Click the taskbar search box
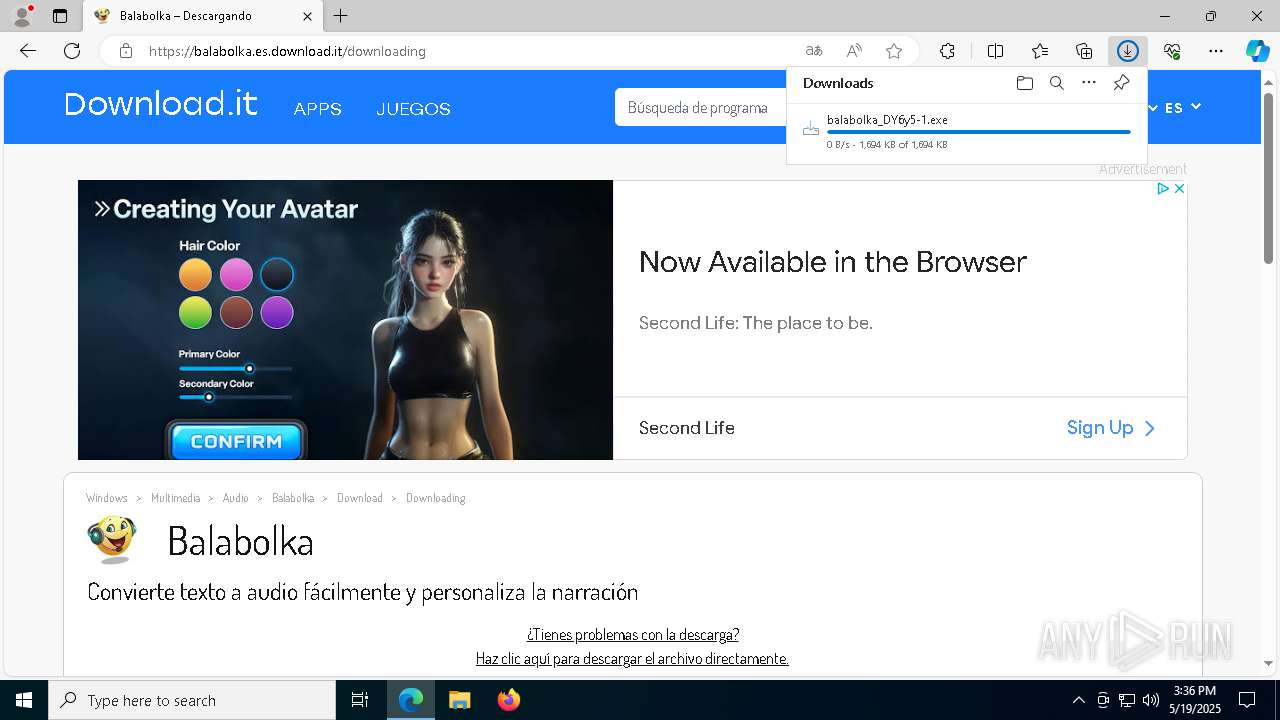The width and height of the screenshot is (1280, 720). [x=192, y=700]
